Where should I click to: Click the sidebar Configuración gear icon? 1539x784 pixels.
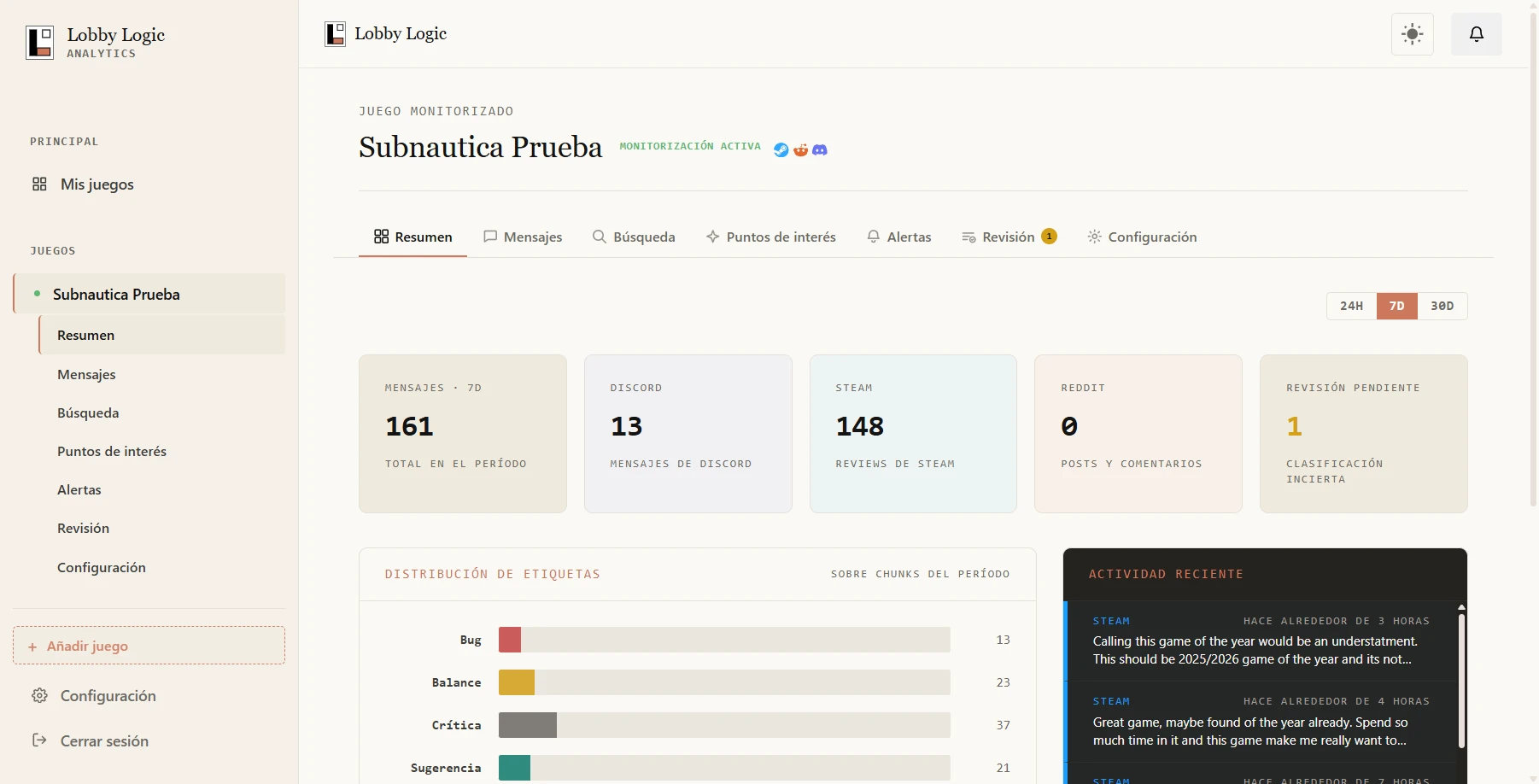coord(39,696)
